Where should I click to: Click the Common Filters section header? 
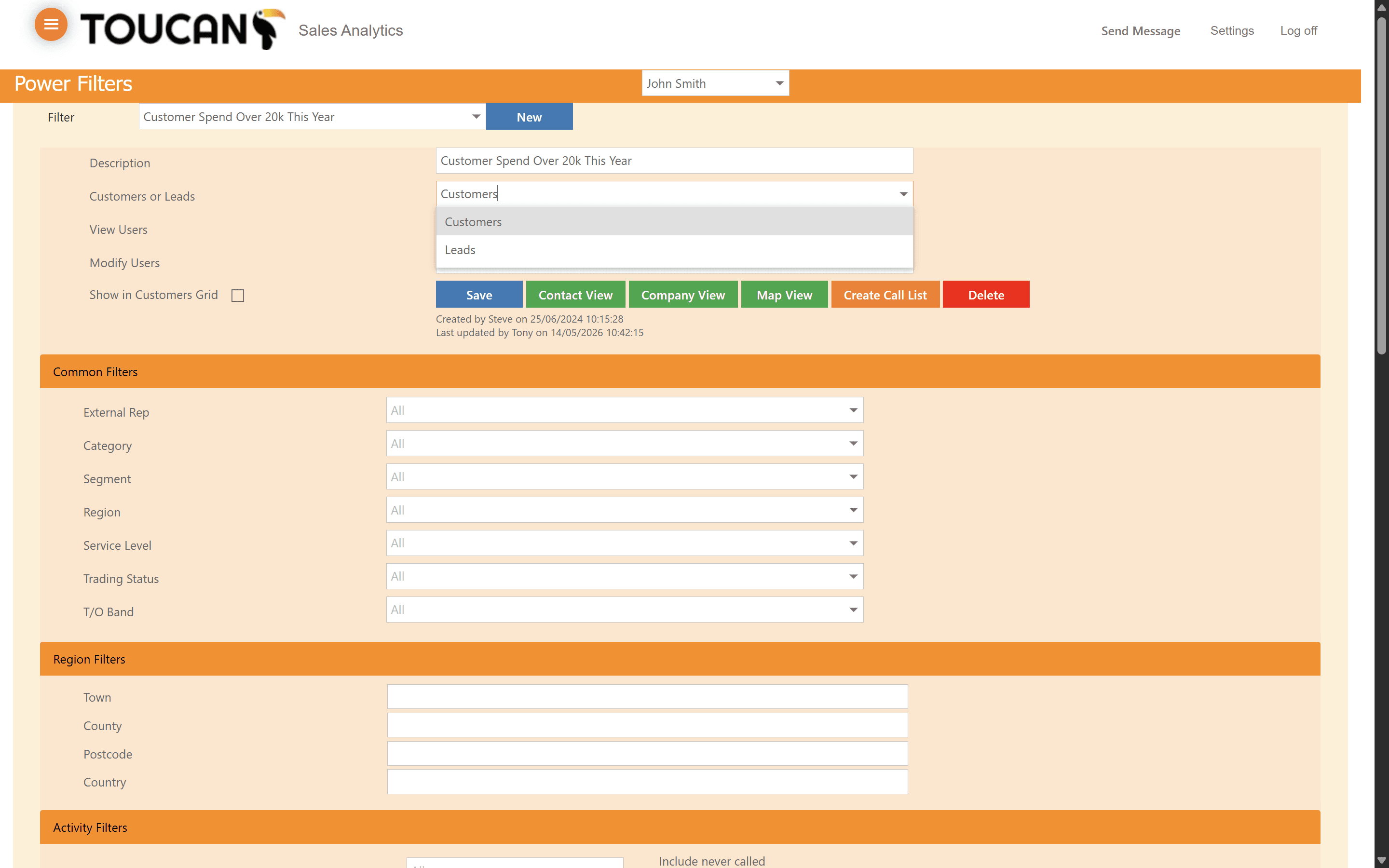(680, 371)
